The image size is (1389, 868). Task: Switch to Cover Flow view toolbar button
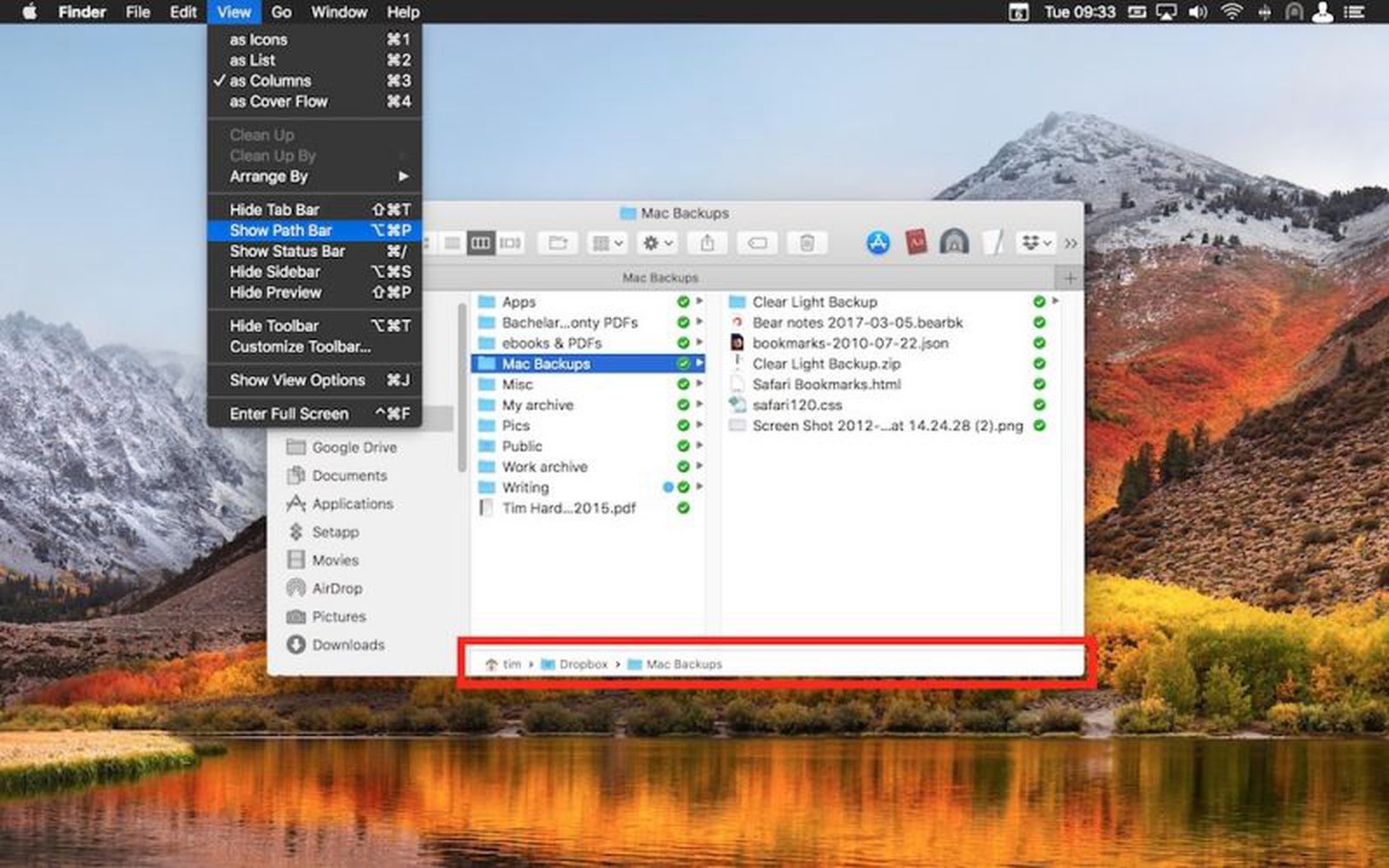(510, 243)
